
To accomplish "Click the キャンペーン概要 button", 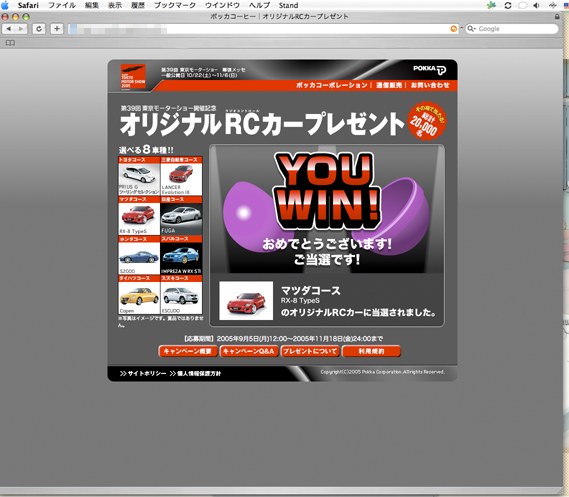I will (x=188, y=351).
